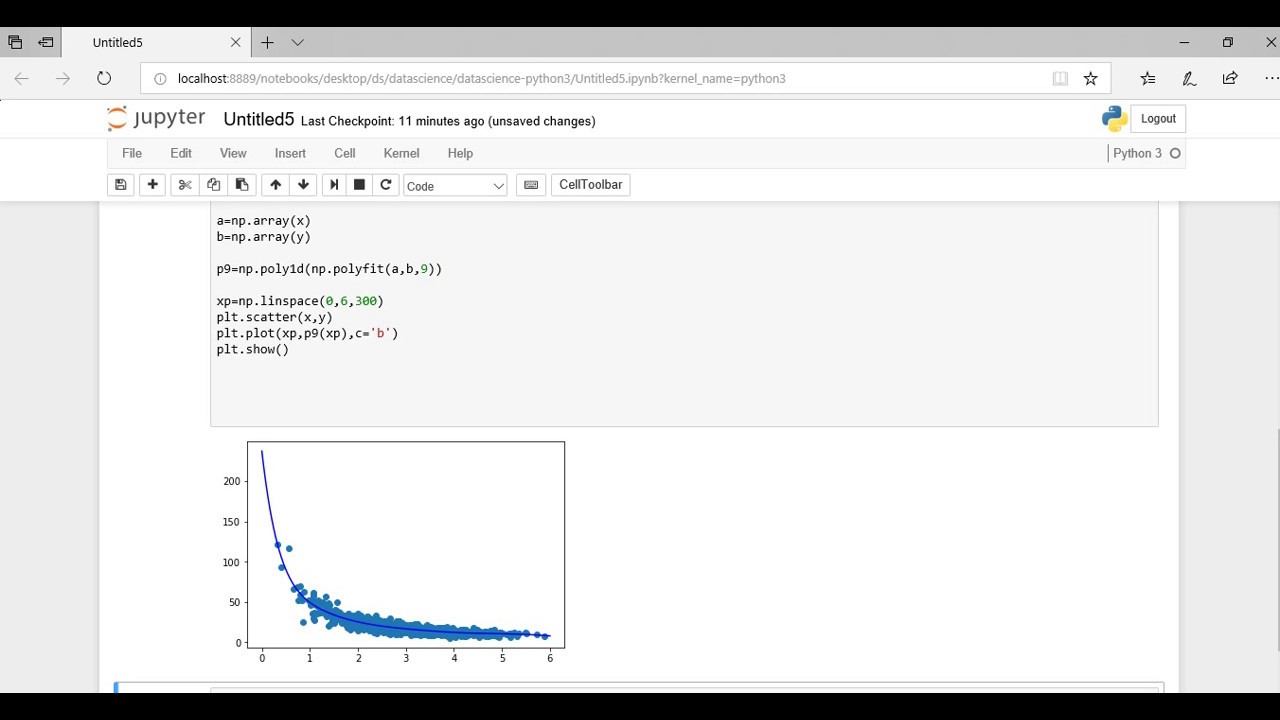Select the Untitled5 browser tab
The width and height of the screenshot is (1280, 720).
pos(158,43)
